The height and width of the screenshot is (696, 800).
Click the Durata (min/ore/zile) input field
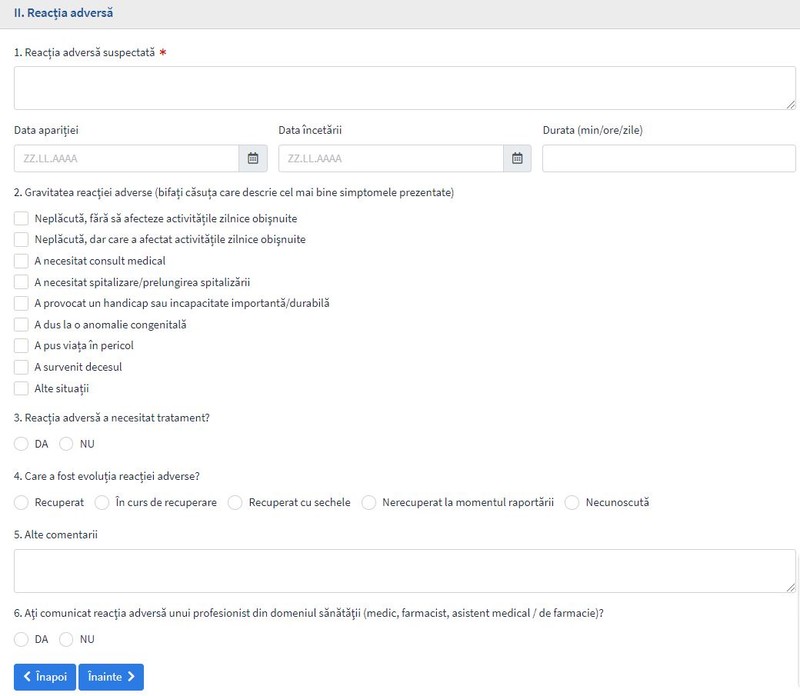tap(669, 158)
